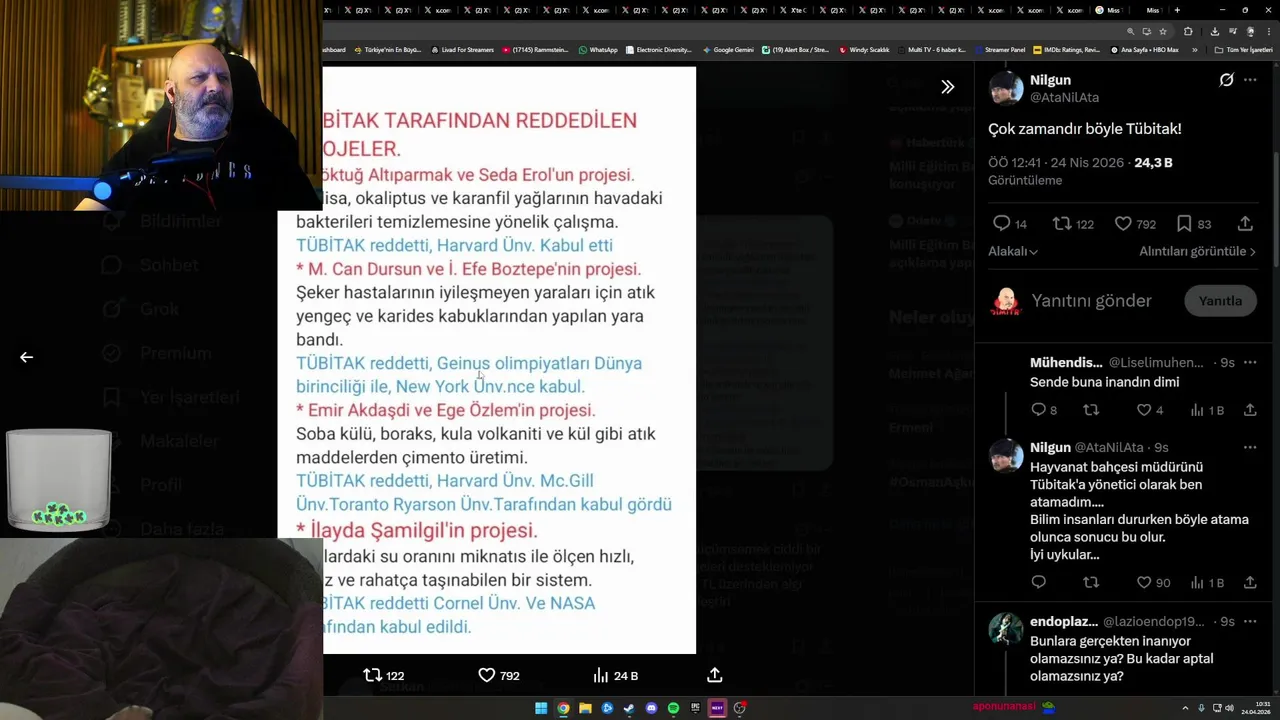
Task: Go back using the left arrow
Action: tap(27, 357)
